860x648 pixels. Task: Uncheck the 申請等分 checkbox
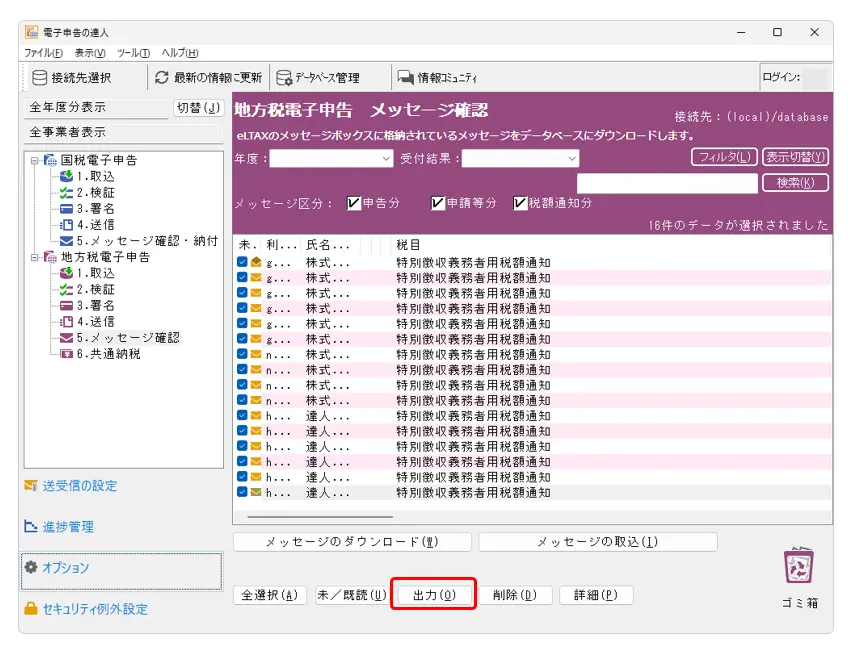pyautogui.click(x=437, y=203)
